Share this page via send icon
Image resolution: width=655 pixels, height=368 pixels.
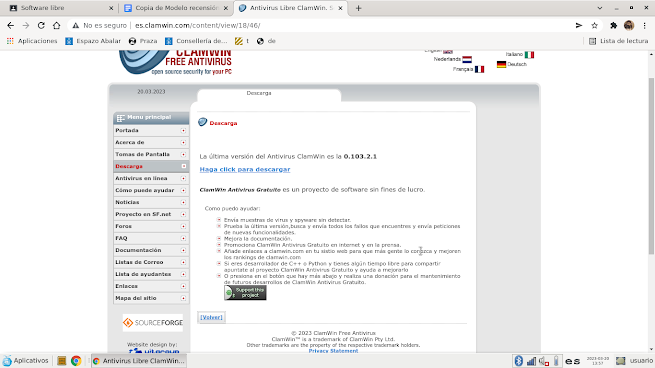(x=579, y=25)
